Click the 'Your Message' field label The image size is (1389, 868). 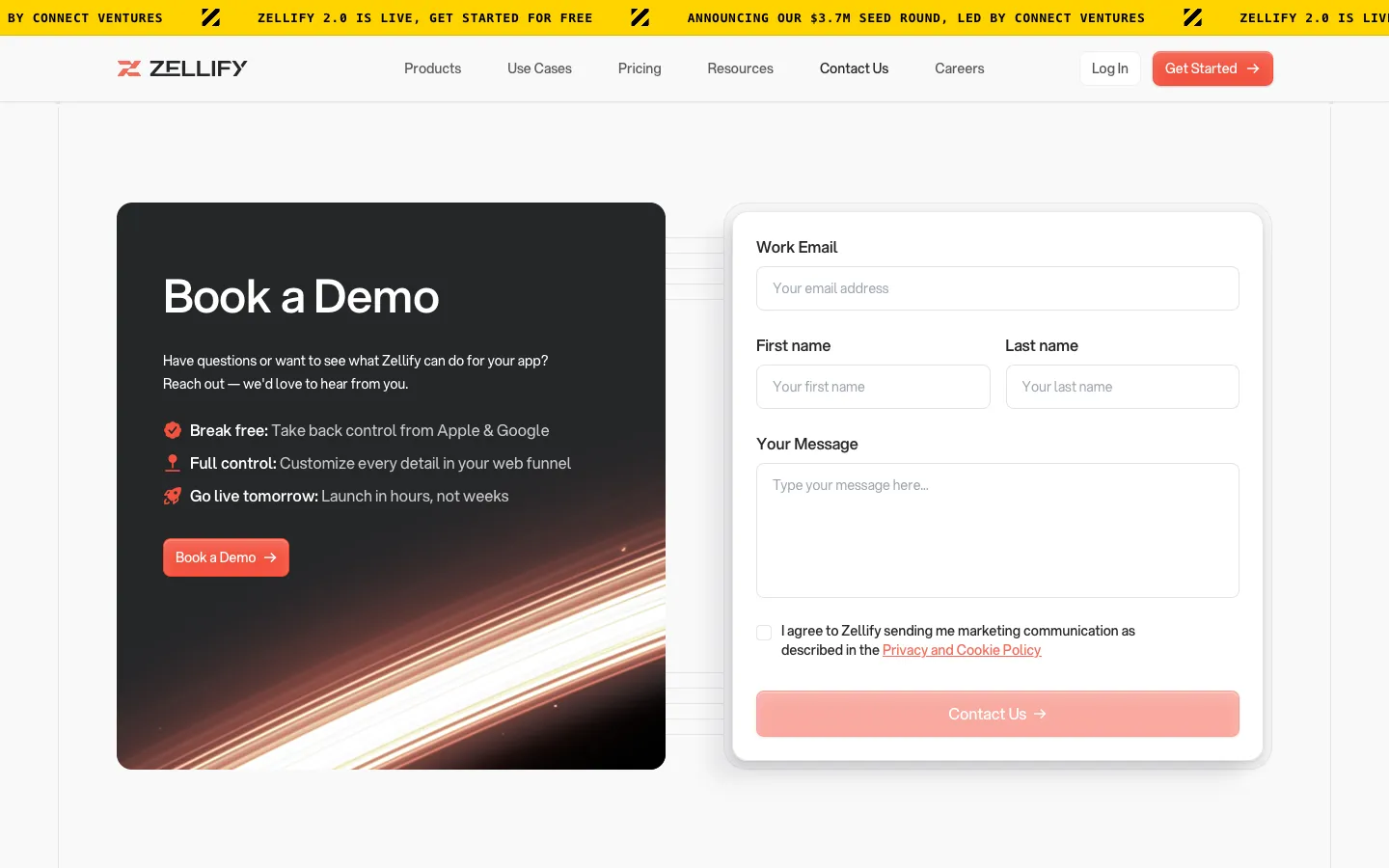coord(807,444)
